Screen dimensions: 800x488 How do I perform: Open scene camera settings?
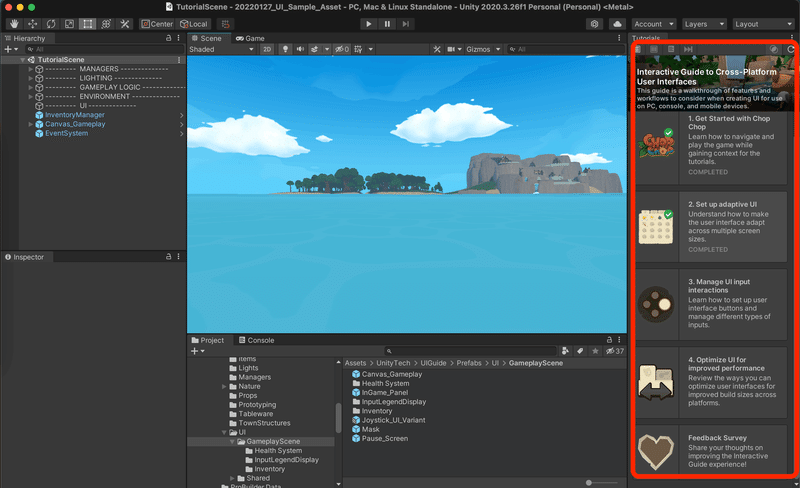451,50
